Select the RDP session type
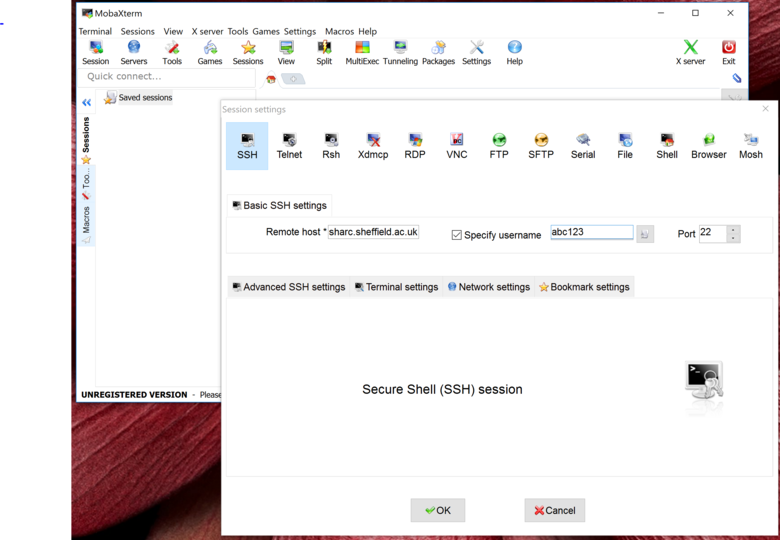The width and height of the screenshot is (780, 540). [x=415, y=146]
